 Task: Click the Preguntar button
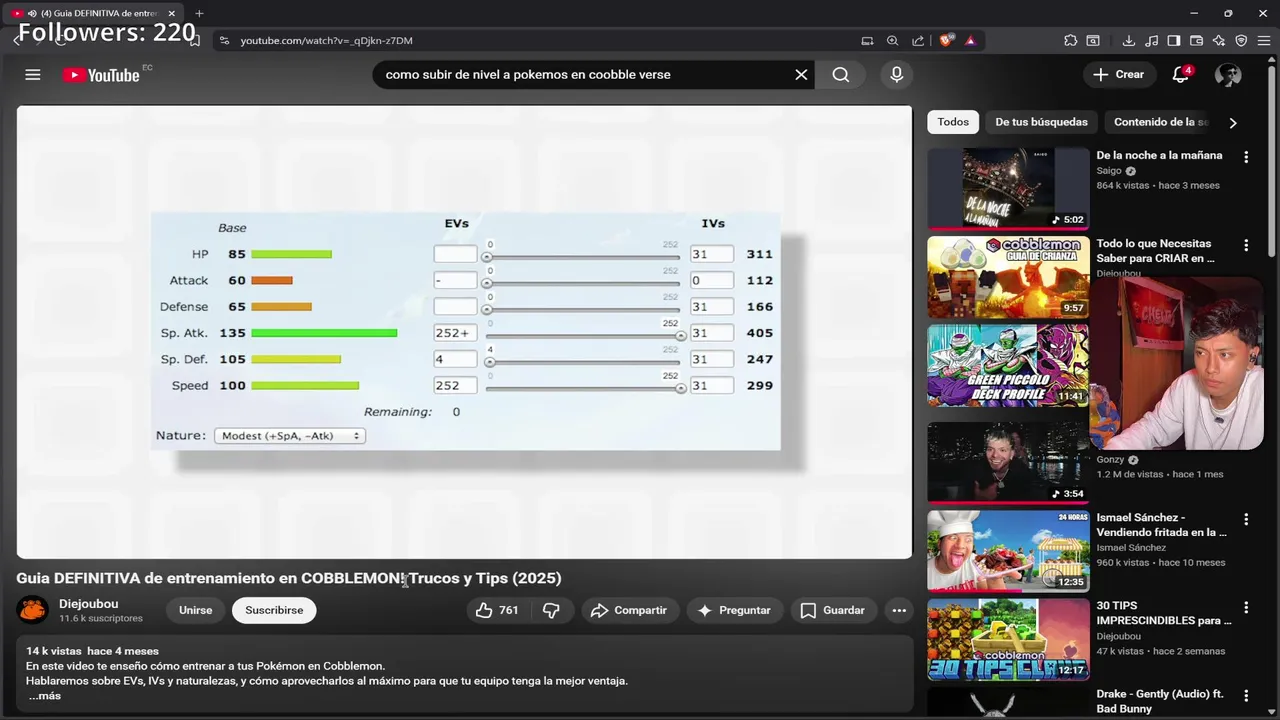tap(734, 610)
